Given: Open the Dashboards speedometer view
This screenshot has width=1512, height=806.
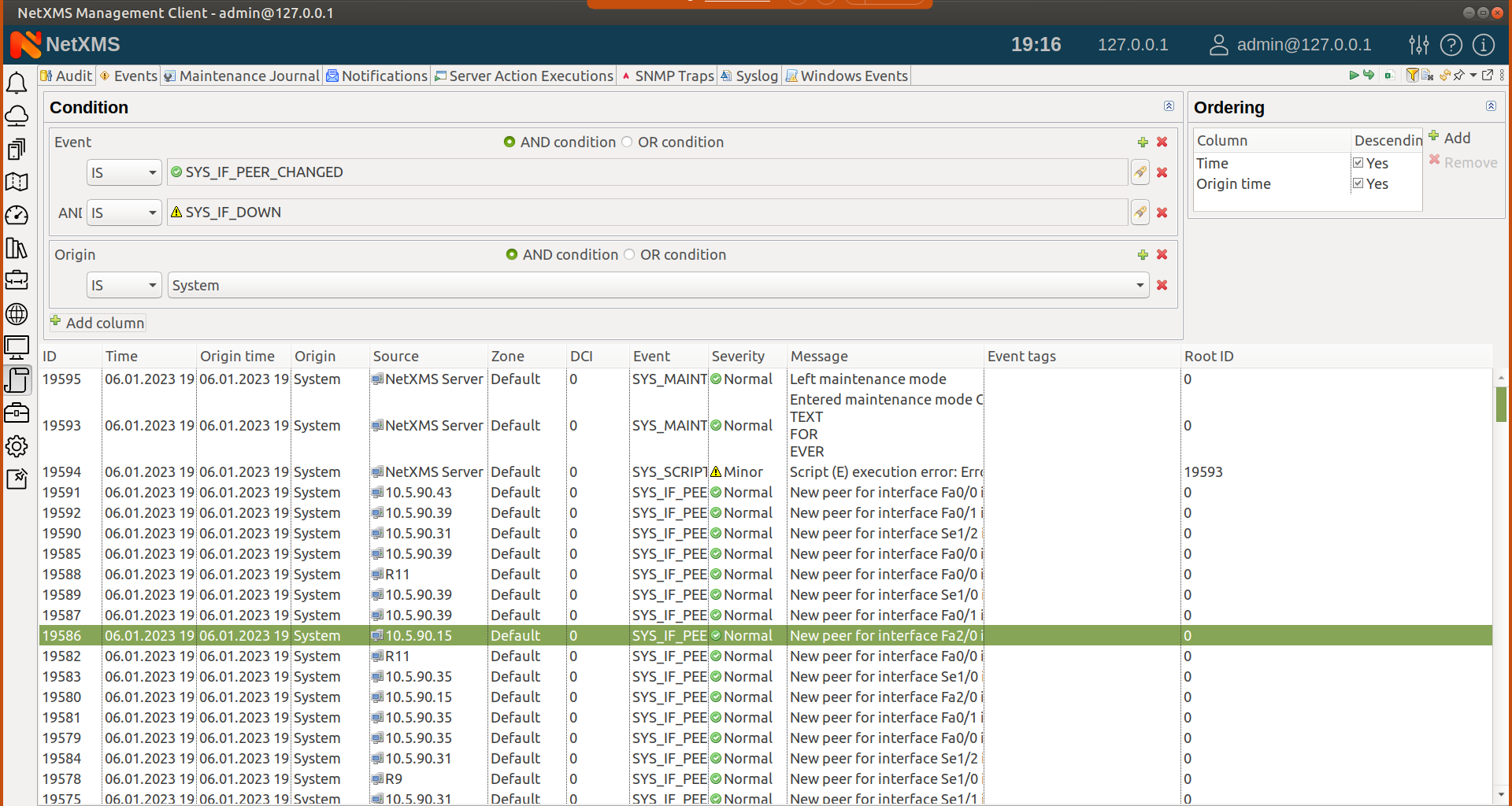Looking at the screenshot, I should point(17,215).
